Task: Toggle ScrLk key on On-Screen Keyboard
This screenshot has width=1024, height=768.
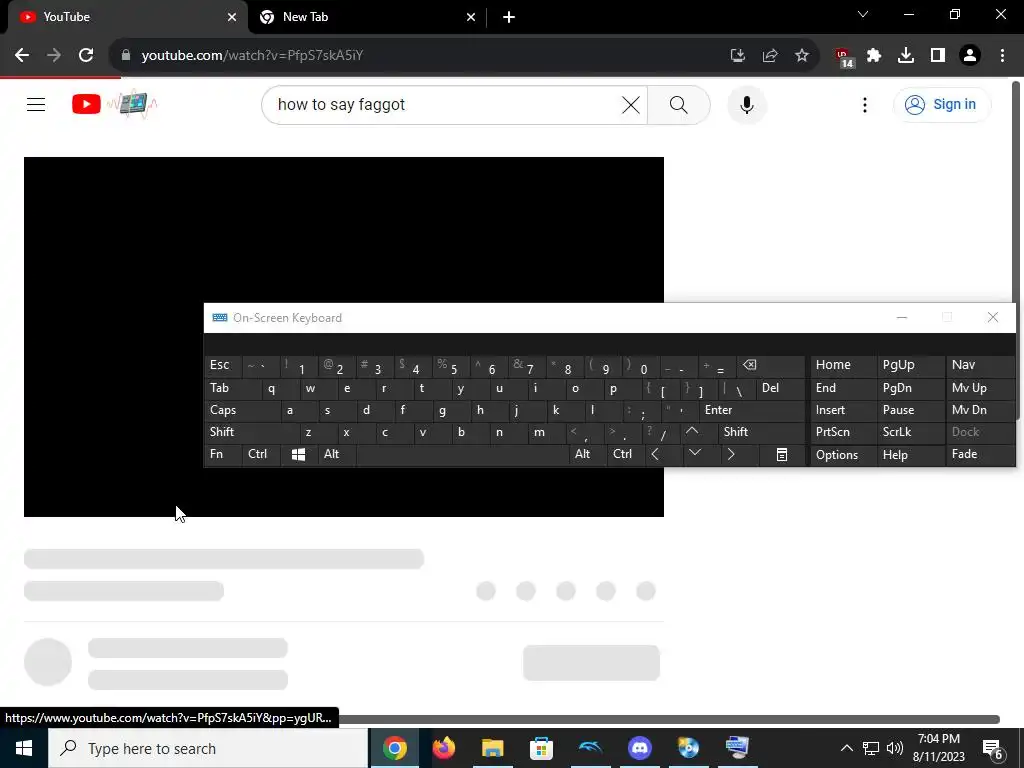Action: tap(910, 432)
